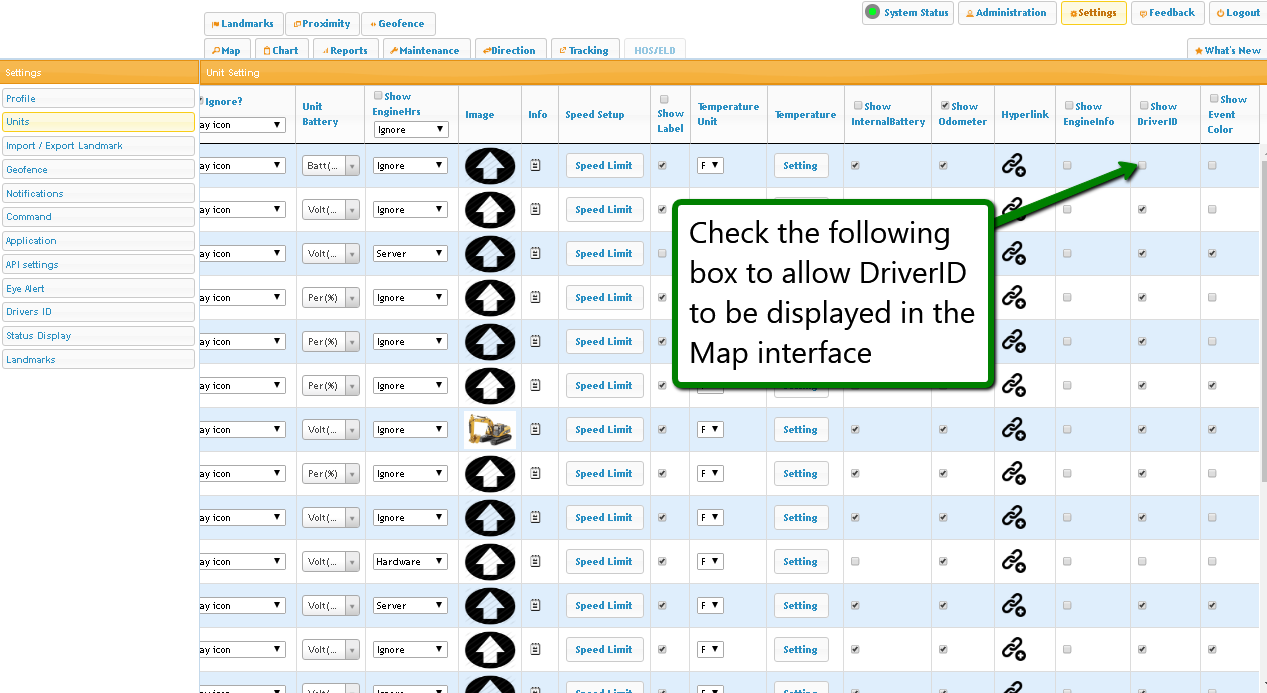Open the EngineHrs header Ignore dropdown
The height and width of the screenshot is (693, 1267).
[411, 130]
